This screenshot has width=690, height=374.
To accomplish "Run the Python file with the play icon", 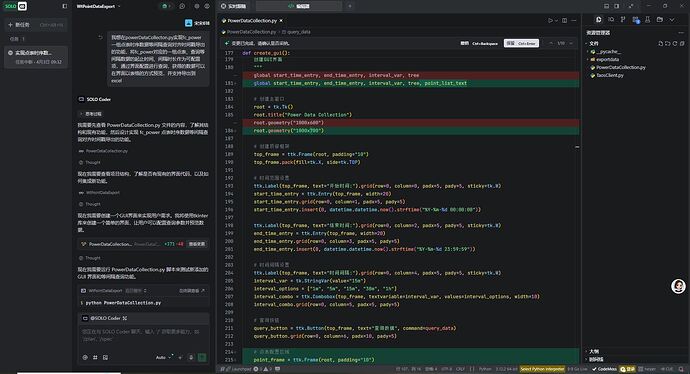I will [550, 21].
